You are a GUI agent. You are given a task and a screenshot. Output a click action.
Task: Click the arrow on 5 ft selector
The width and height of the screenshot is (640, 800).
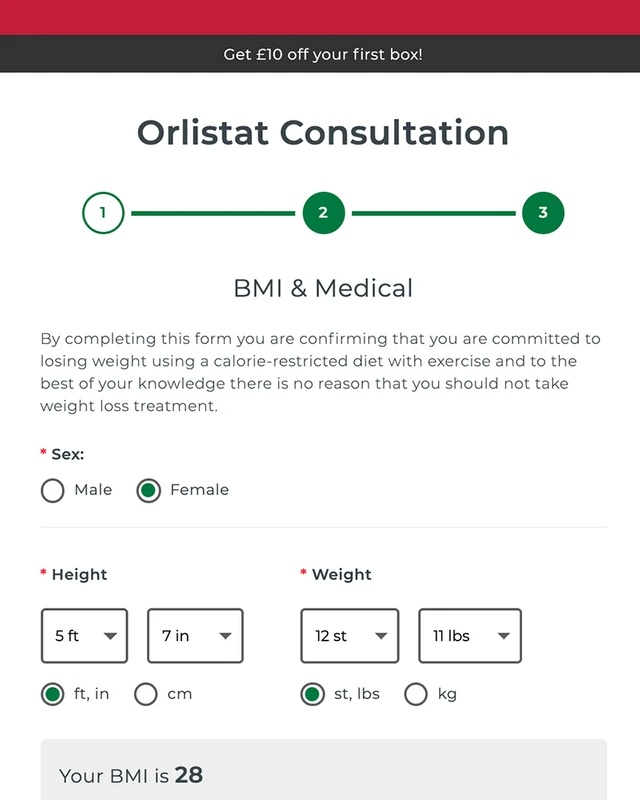(x=110, y=636)
